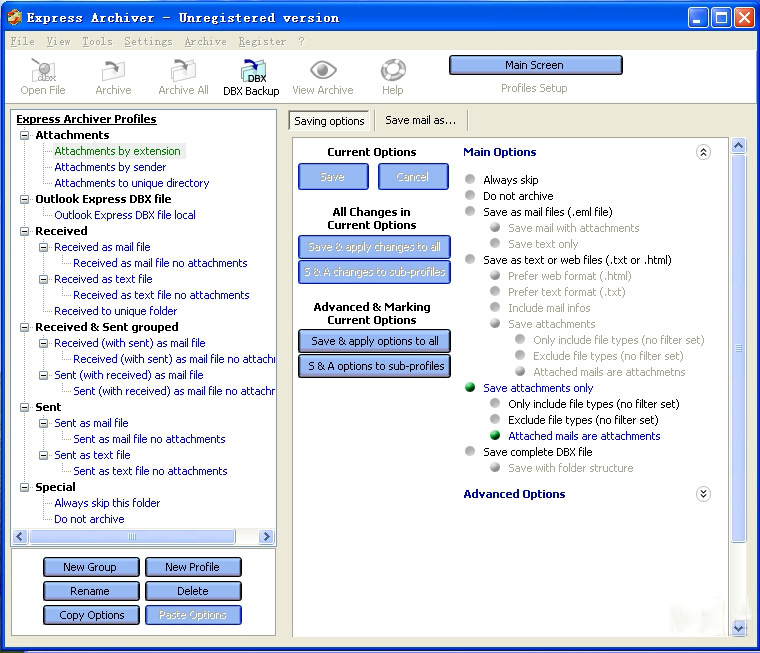Click the Copy Options button
760x653 pixels.
click(x=91, y=615)
